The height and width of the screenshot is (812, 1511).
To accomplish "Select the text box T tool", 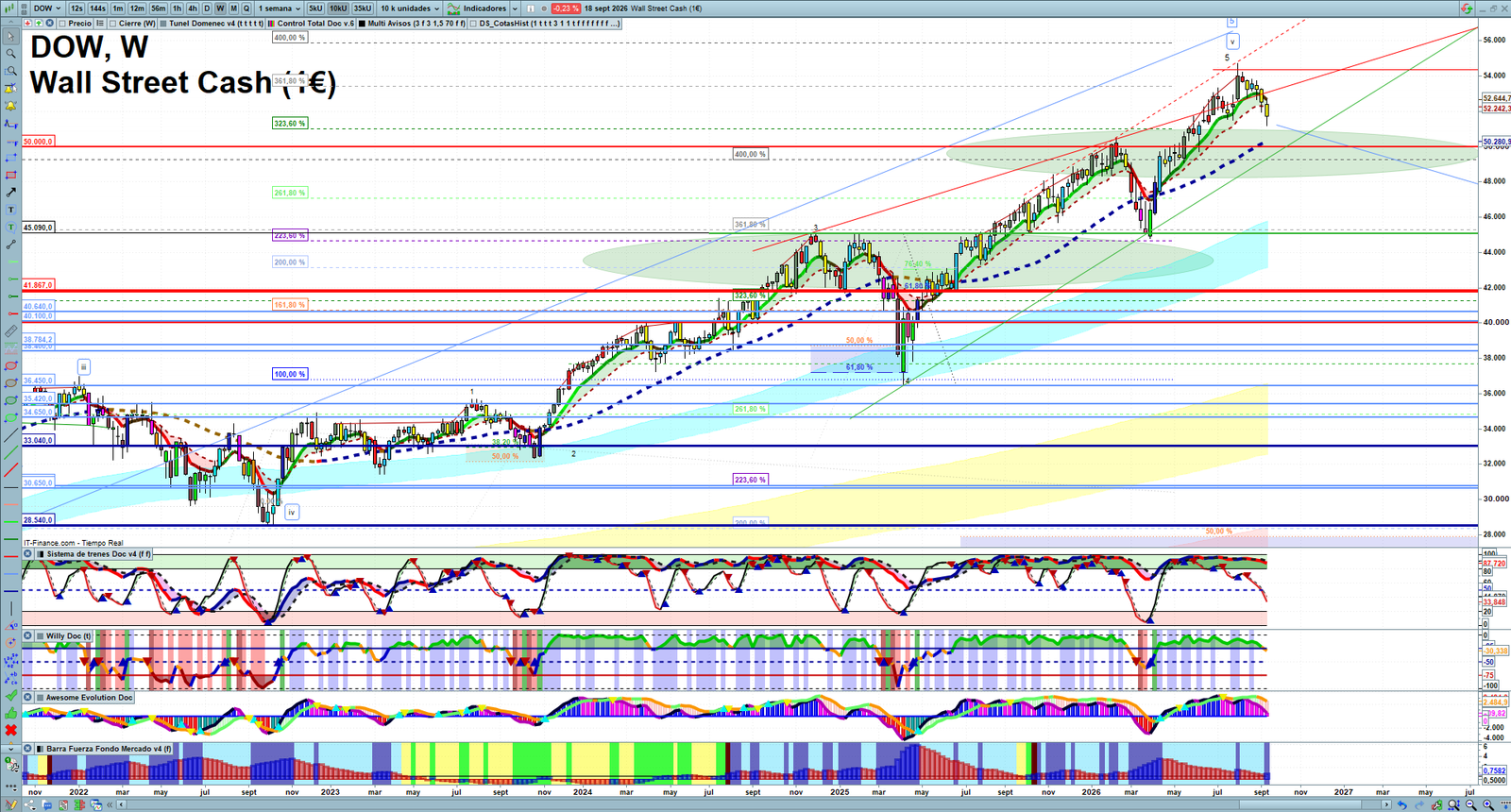I will 10,210.
